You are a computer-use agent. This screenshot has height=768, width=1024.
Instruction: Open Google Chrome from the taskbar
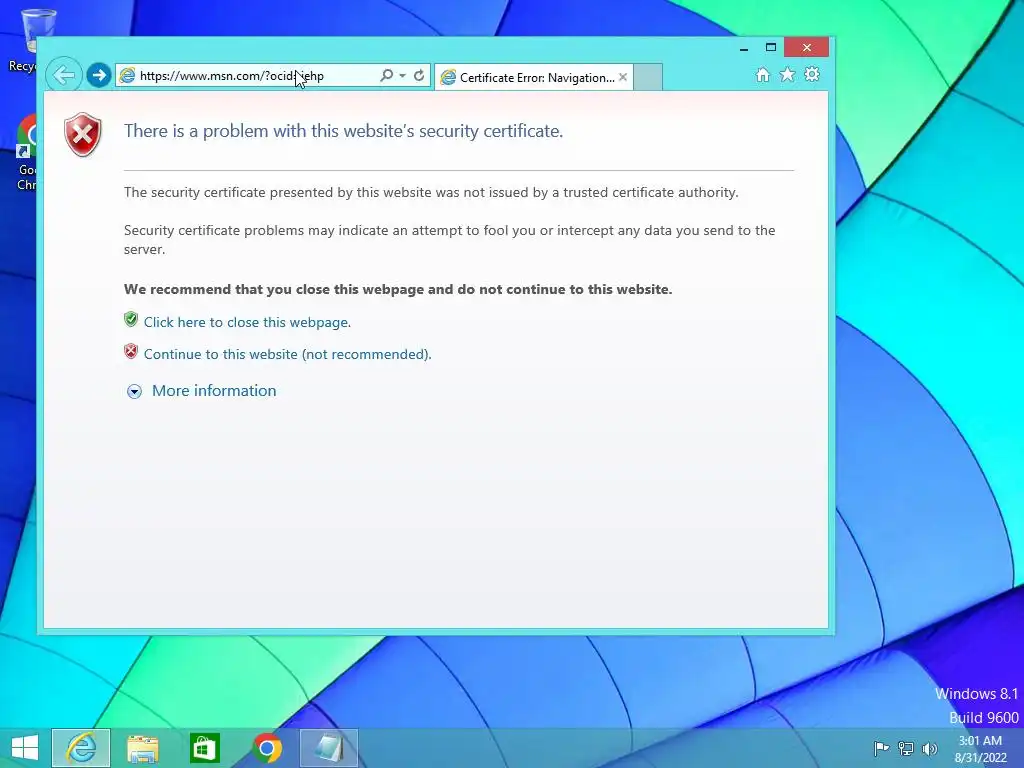tap(267, 748)
